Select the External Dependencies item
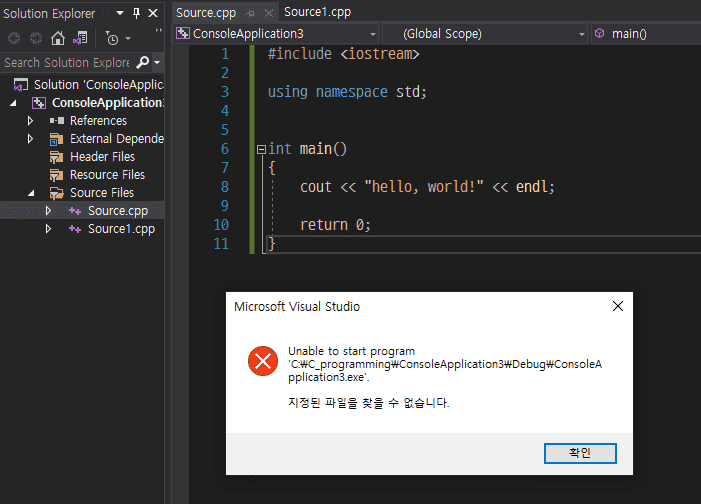 pos(117,139)
